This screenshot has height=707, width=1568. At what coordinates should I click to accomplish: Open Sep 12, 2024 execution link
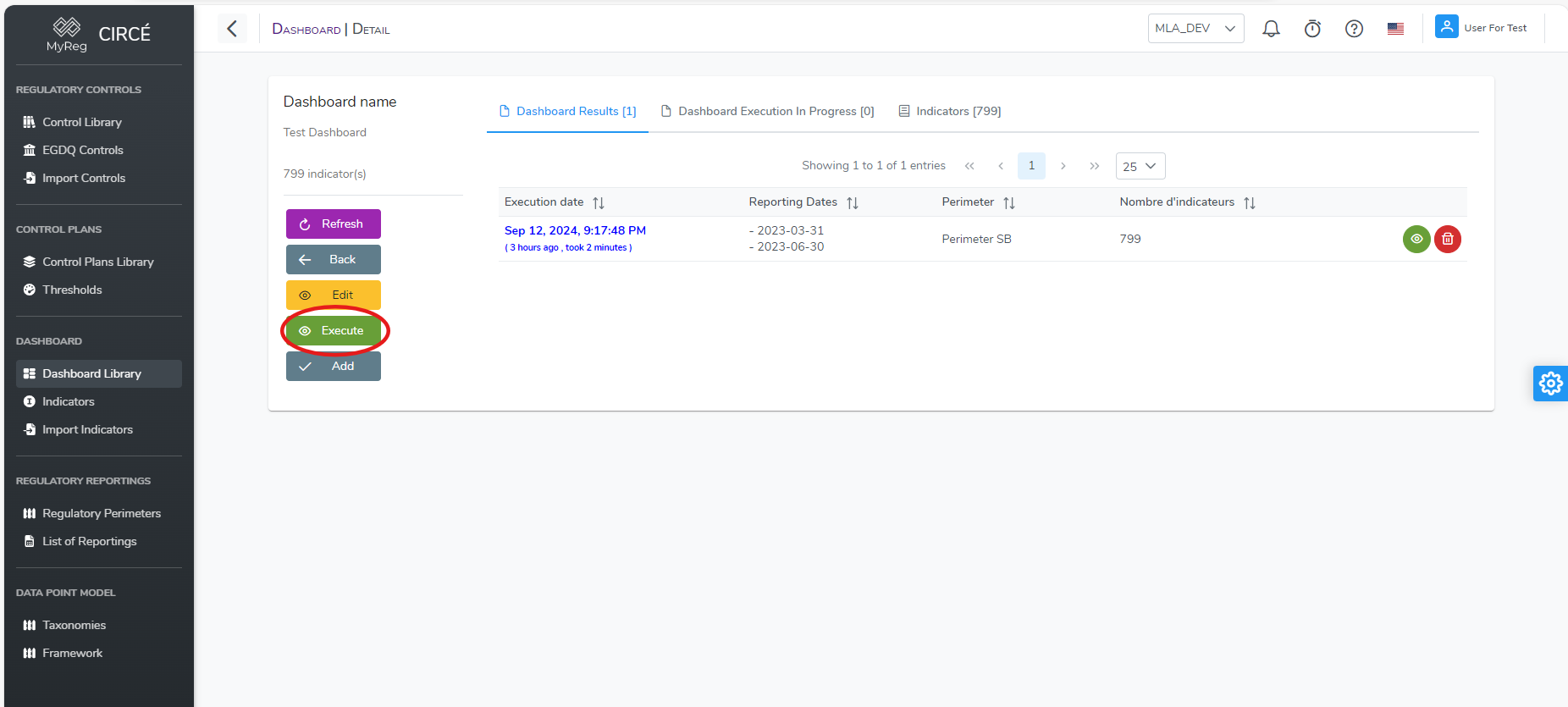point(575,230)
